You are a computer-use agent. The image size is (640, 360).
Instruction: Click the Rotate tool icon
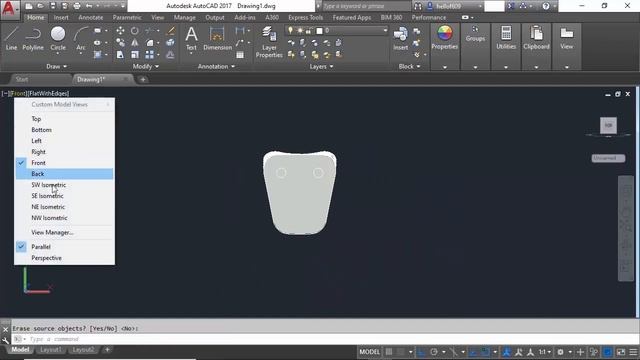click(134, 31)
